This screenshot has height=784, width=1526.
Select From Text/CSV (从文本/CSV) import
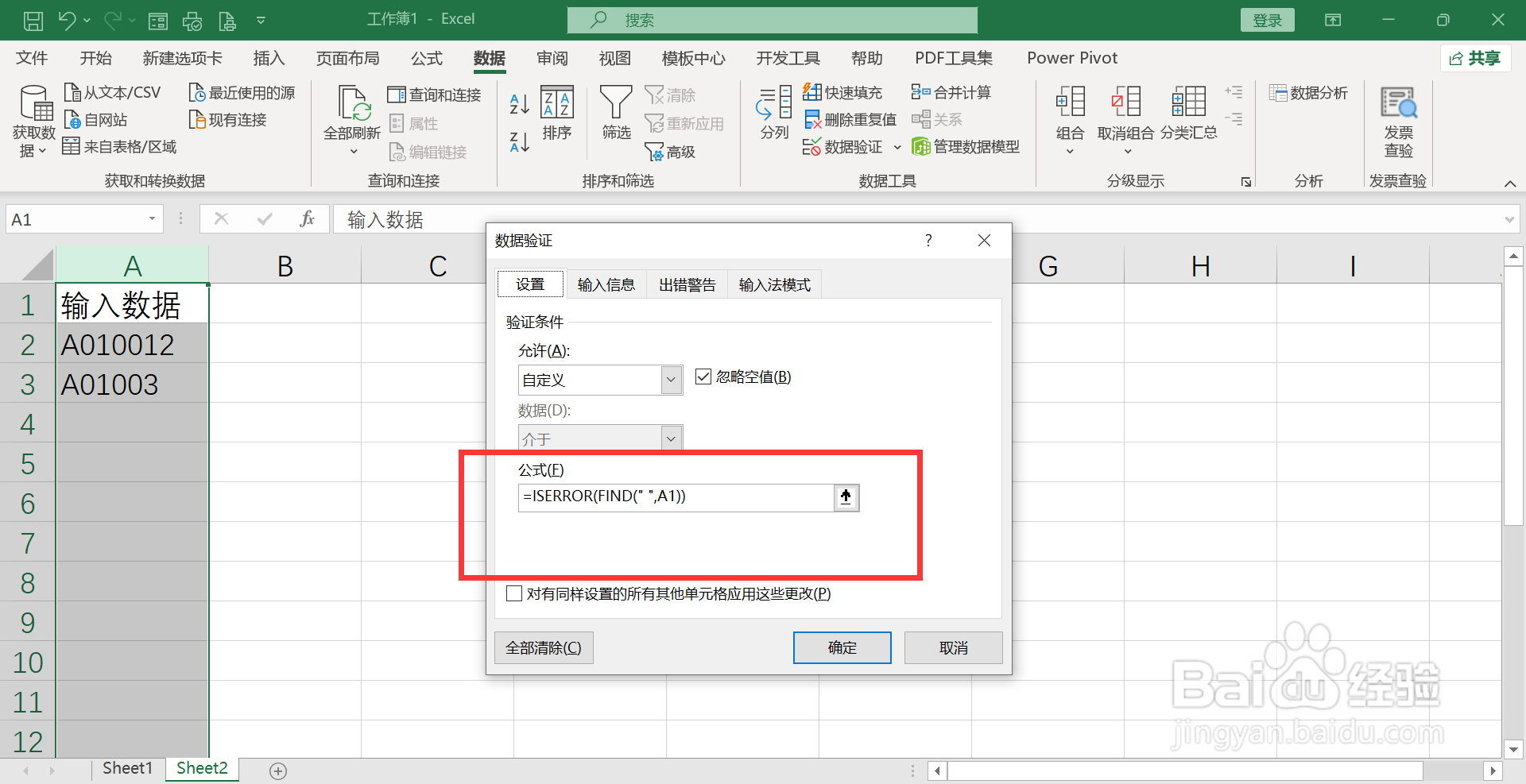(112, 93)
